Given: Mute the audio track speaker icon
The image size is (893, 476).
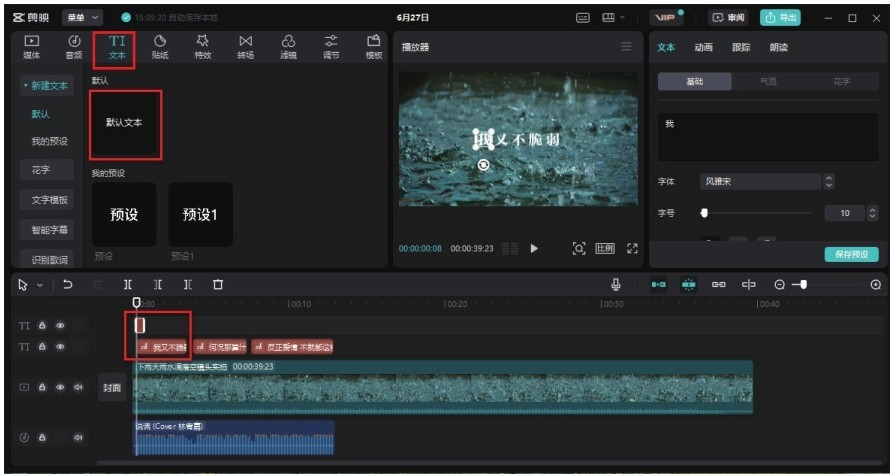Looking at the screenshot, I should click(x=78, y=437).
